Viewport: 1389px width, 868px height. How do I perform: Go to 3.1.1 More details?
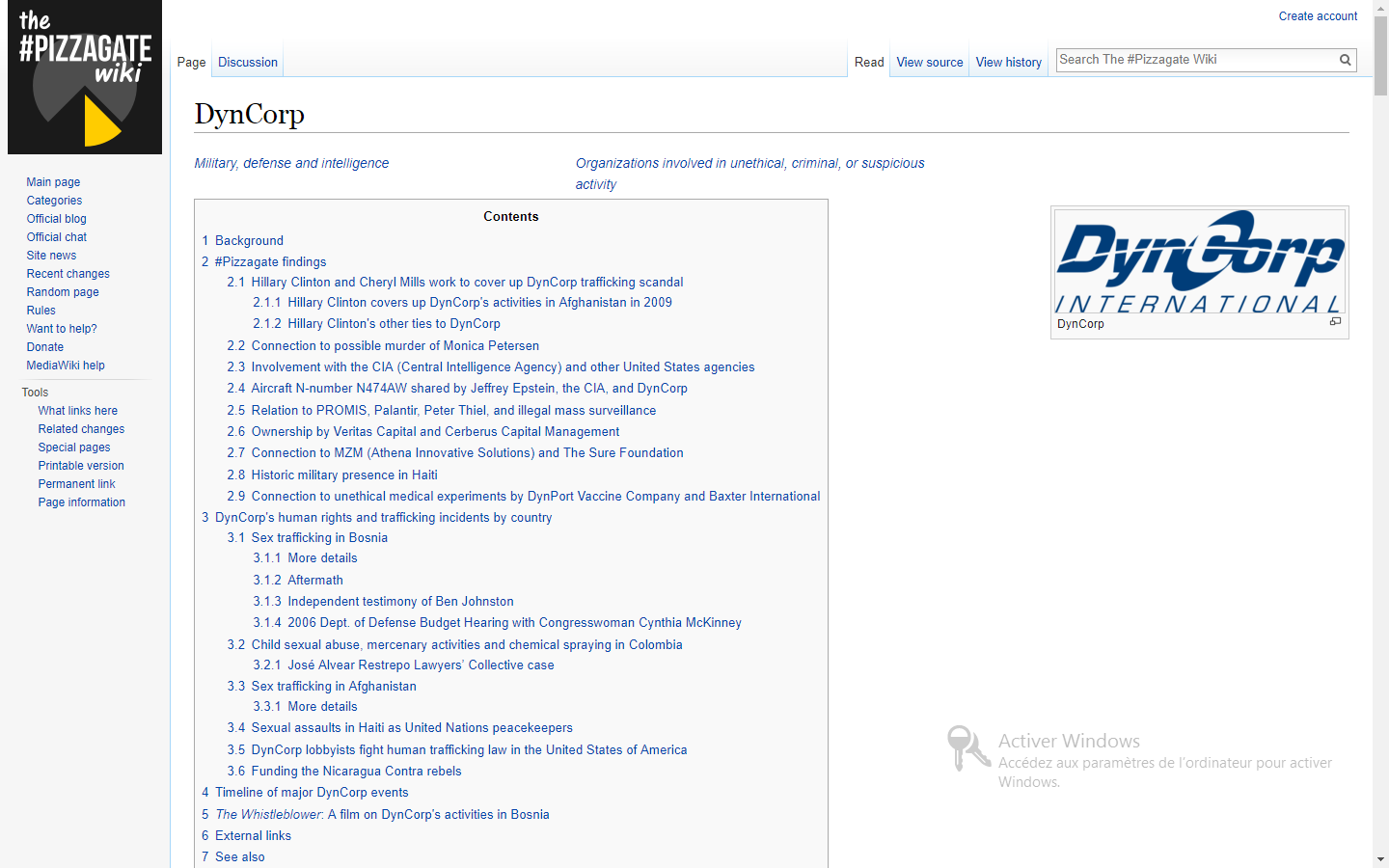tap(305, 558)
